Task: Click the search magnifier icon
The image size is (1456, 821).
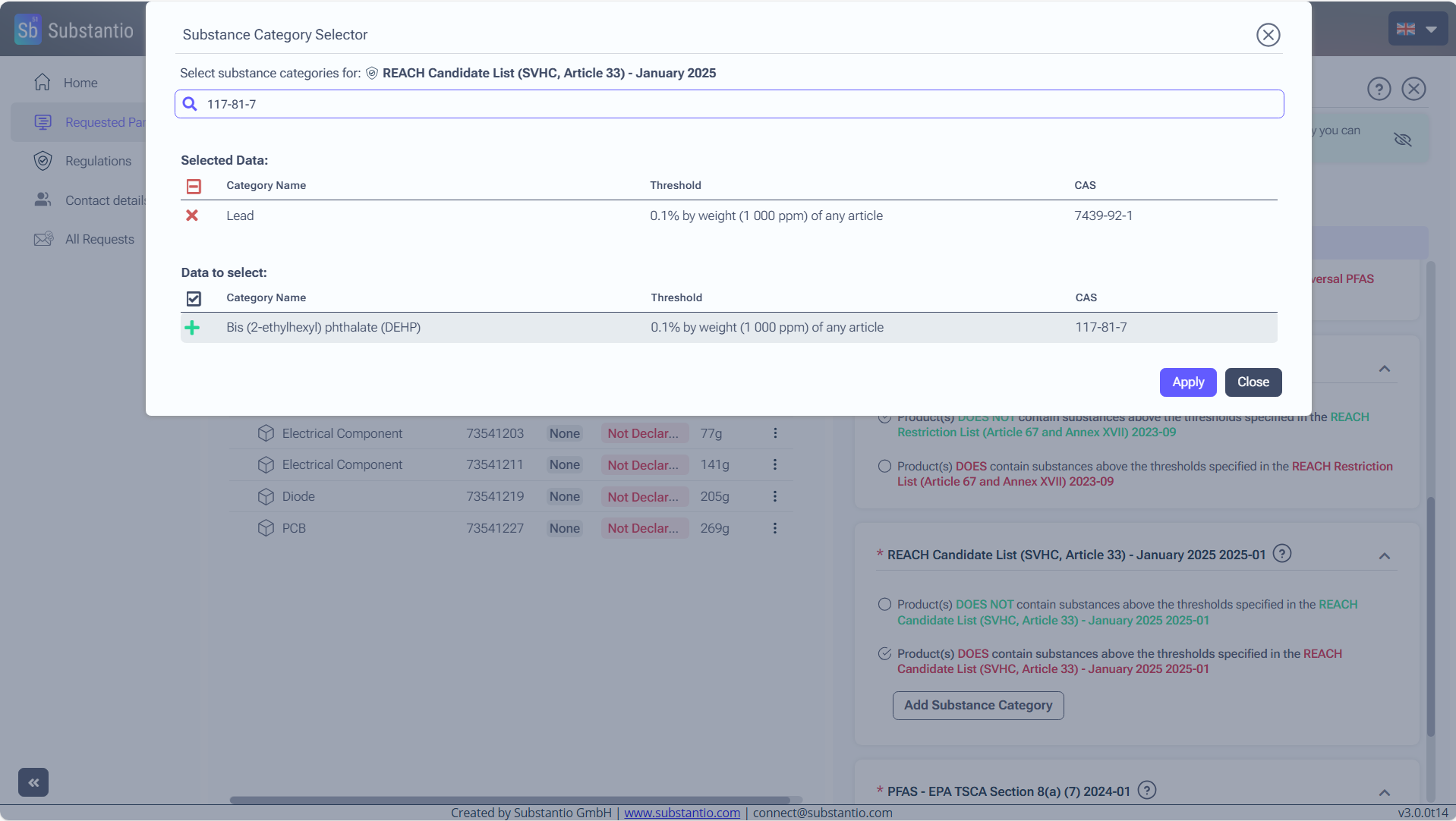Action: pos(190,104)
